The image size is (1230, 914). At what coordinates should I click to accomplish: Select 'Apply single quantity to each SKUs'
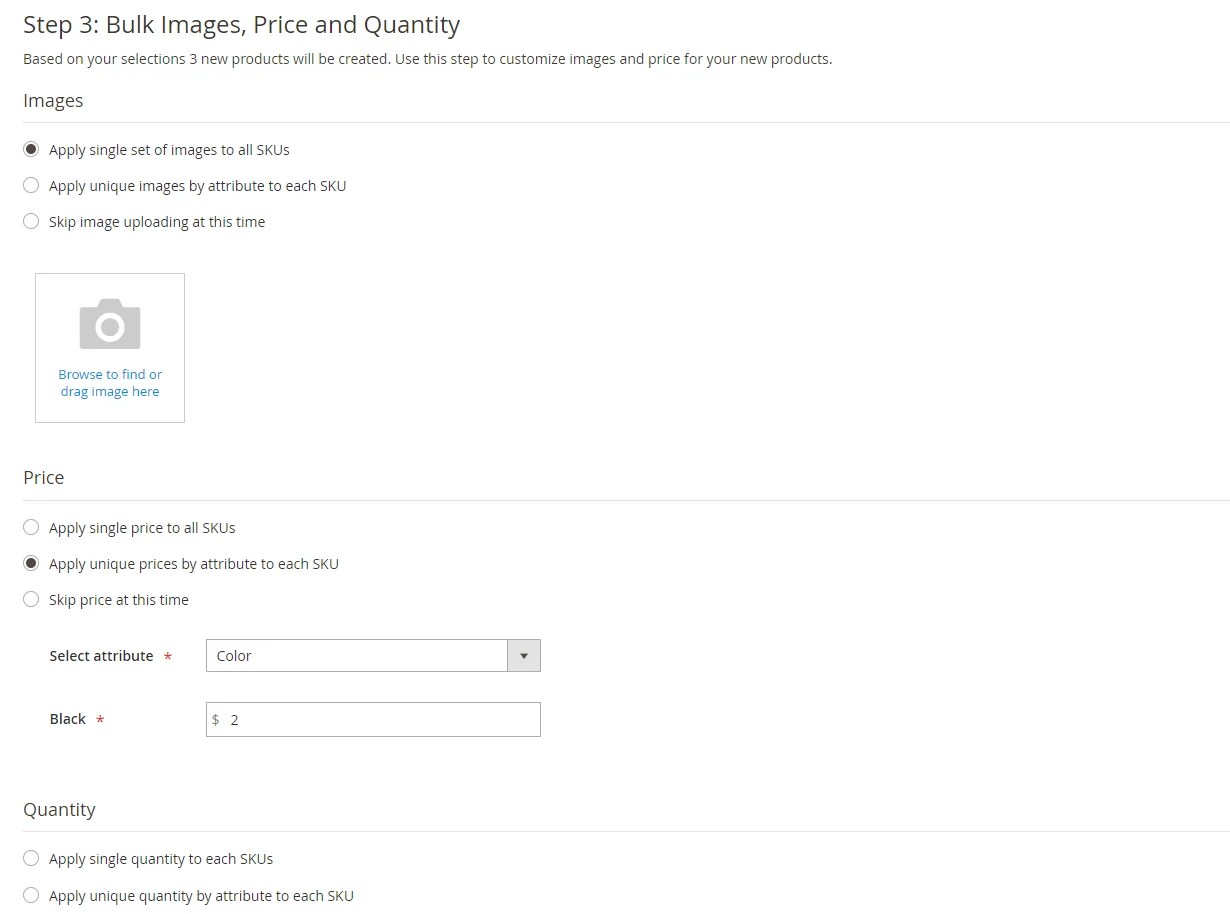pos(31,858)
